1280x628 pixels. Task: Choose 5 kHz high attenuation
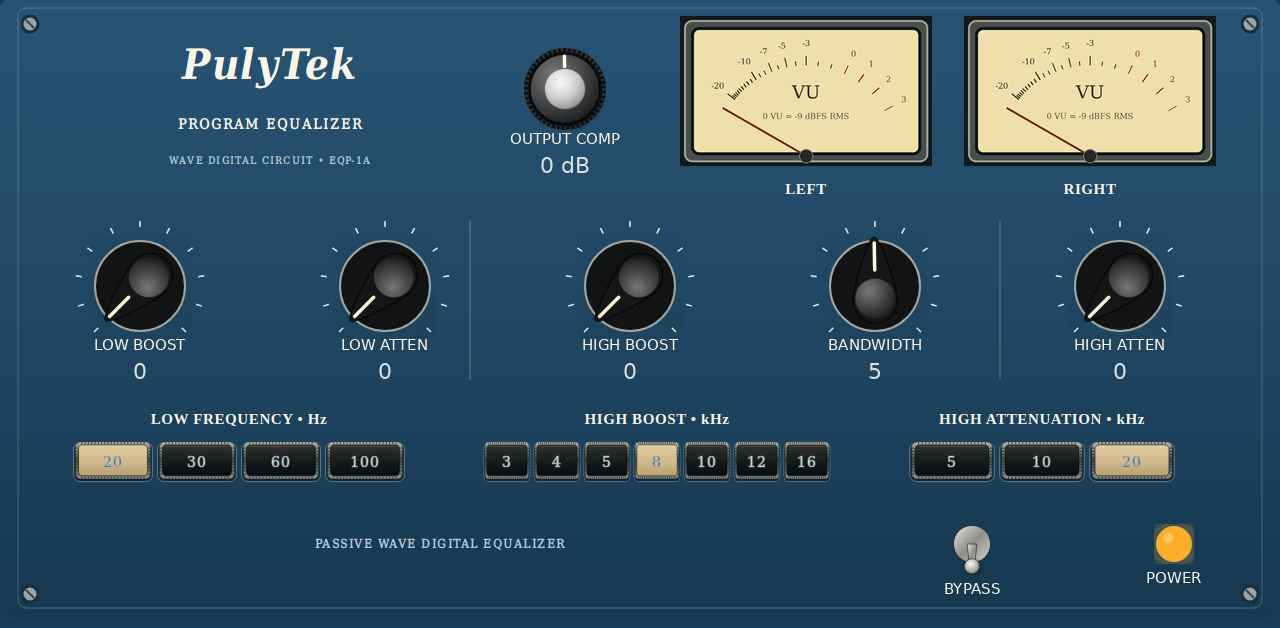952,461
